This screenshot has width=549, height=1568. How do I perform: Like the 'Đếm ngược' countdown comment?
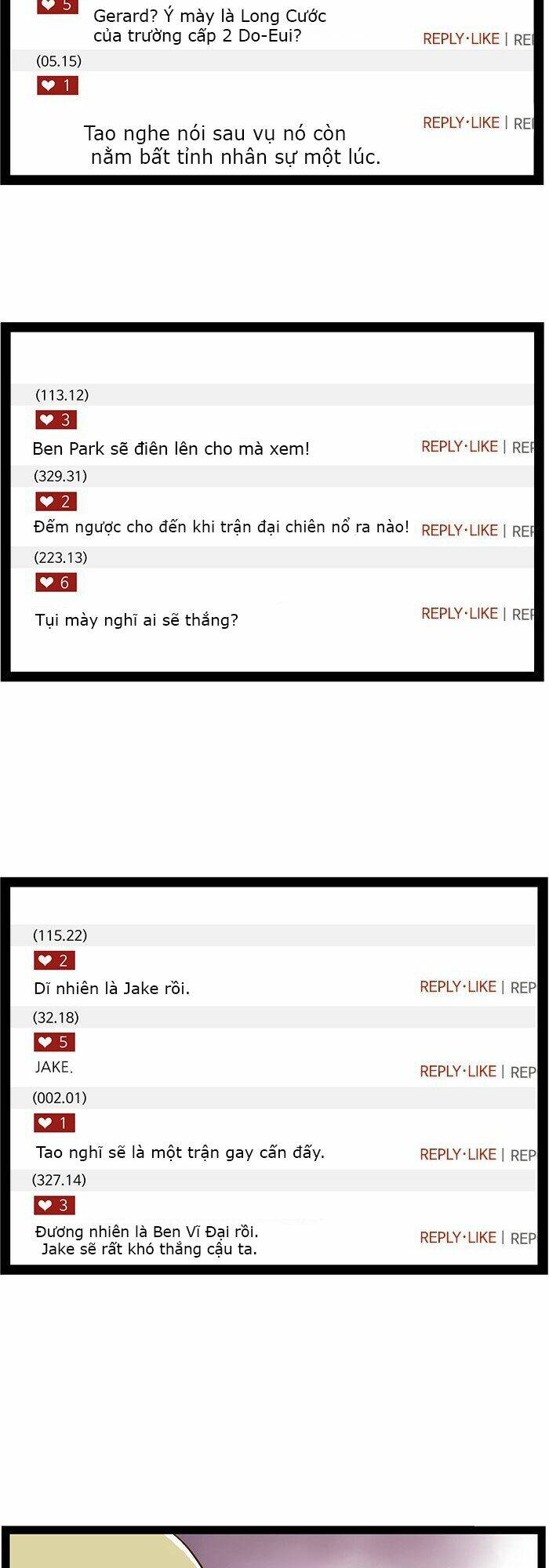pos(484,531)
